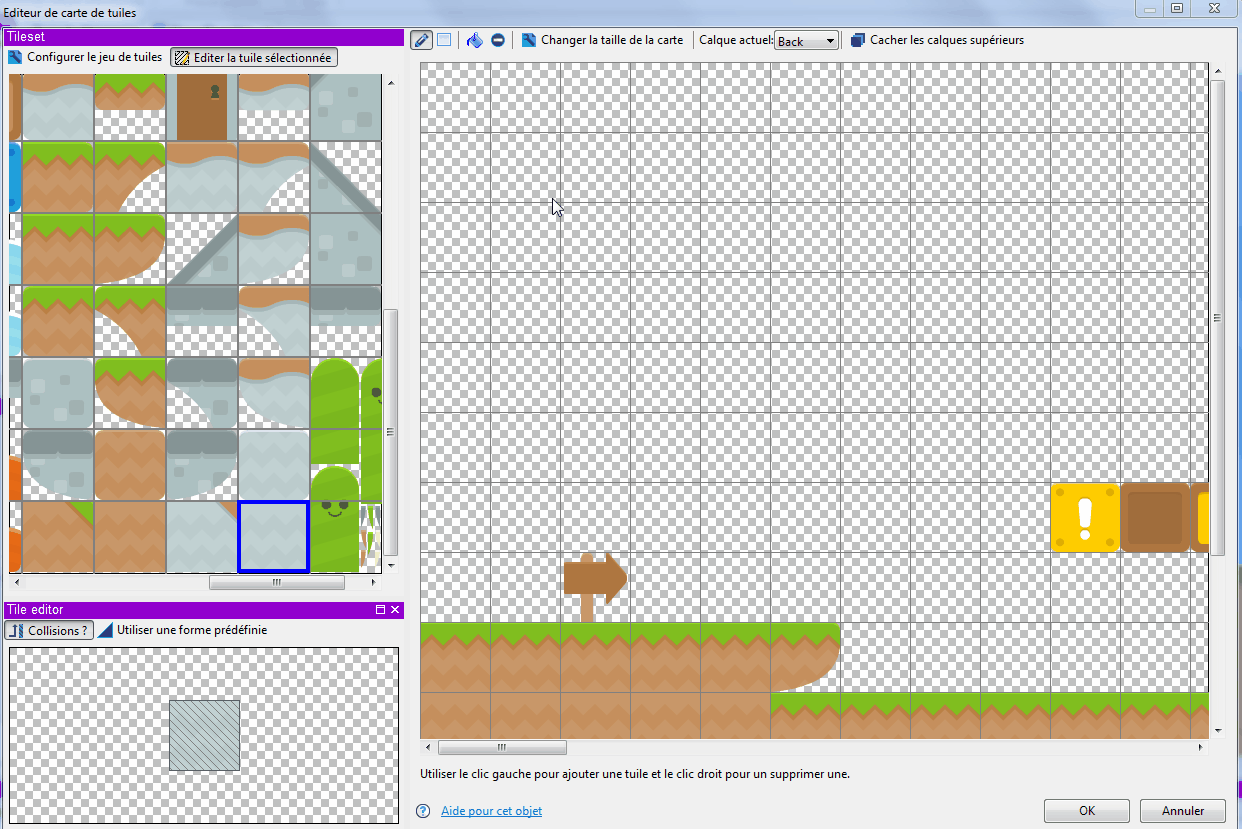1242x829 pixels.
Task: Click the yellow exclamation block on map
Action: coord(1085,518)
